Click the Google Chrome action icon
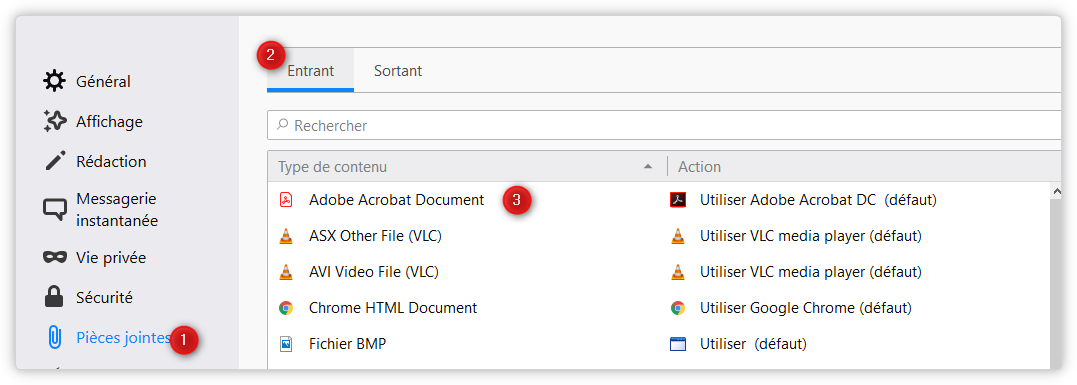Screen dimensions: 1077x385 (x=678, y=307)
